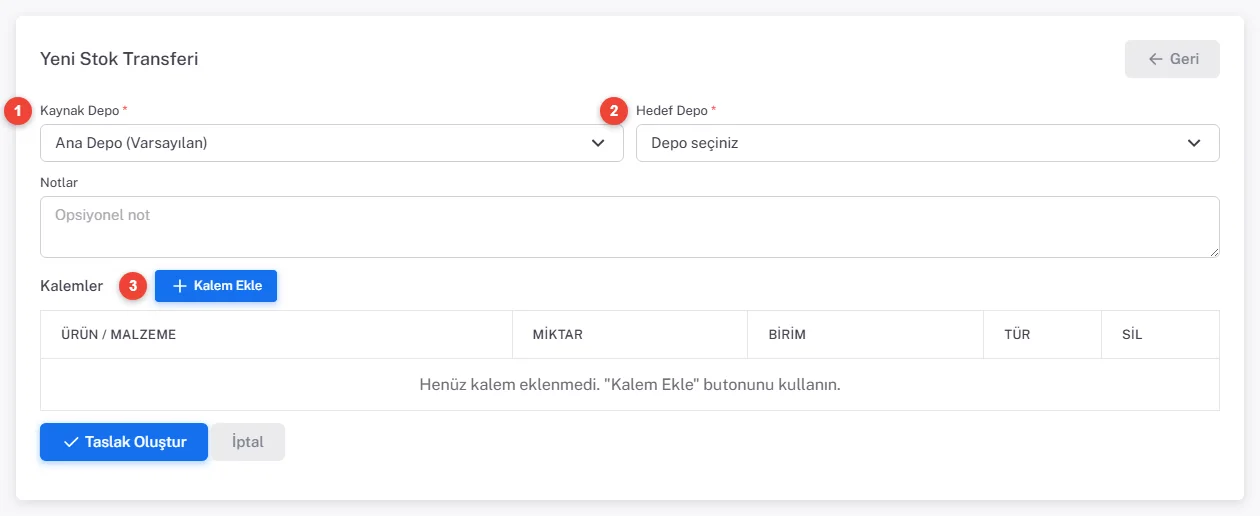Click the Notlar field label
This screenshot has width=1260, height=516.
pyautogui.click(x=59, y=183)
